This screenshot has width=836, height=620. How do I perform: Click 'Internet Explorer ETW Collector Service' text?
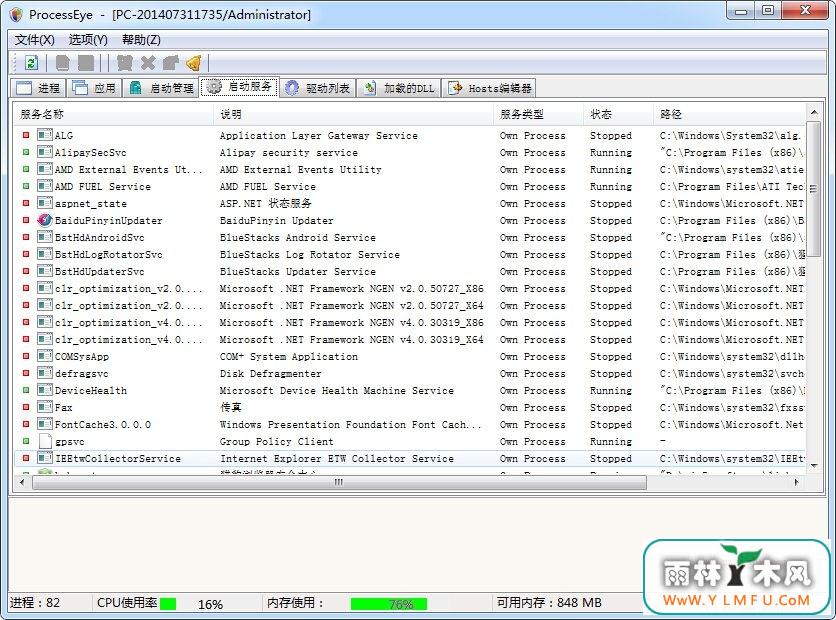[337, 458]
